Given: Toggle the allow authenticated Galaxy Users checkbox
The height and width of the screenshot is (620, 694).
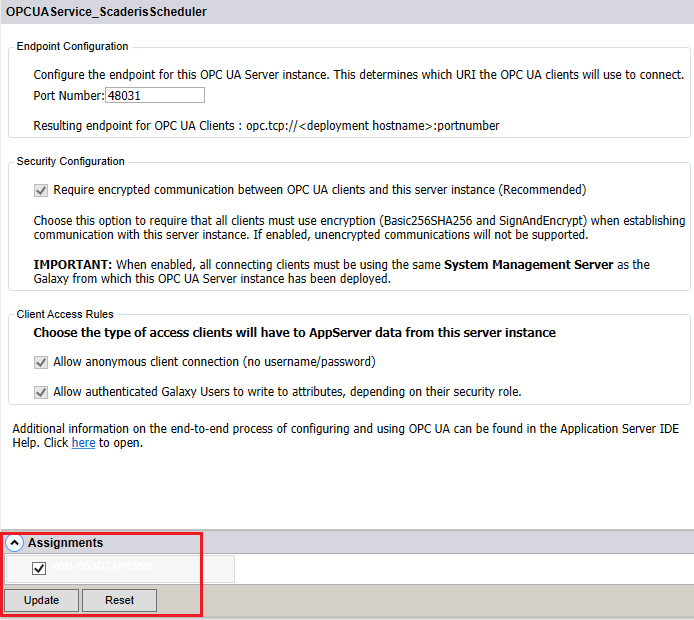Looking at the screenshot, I should click(41, 392).
